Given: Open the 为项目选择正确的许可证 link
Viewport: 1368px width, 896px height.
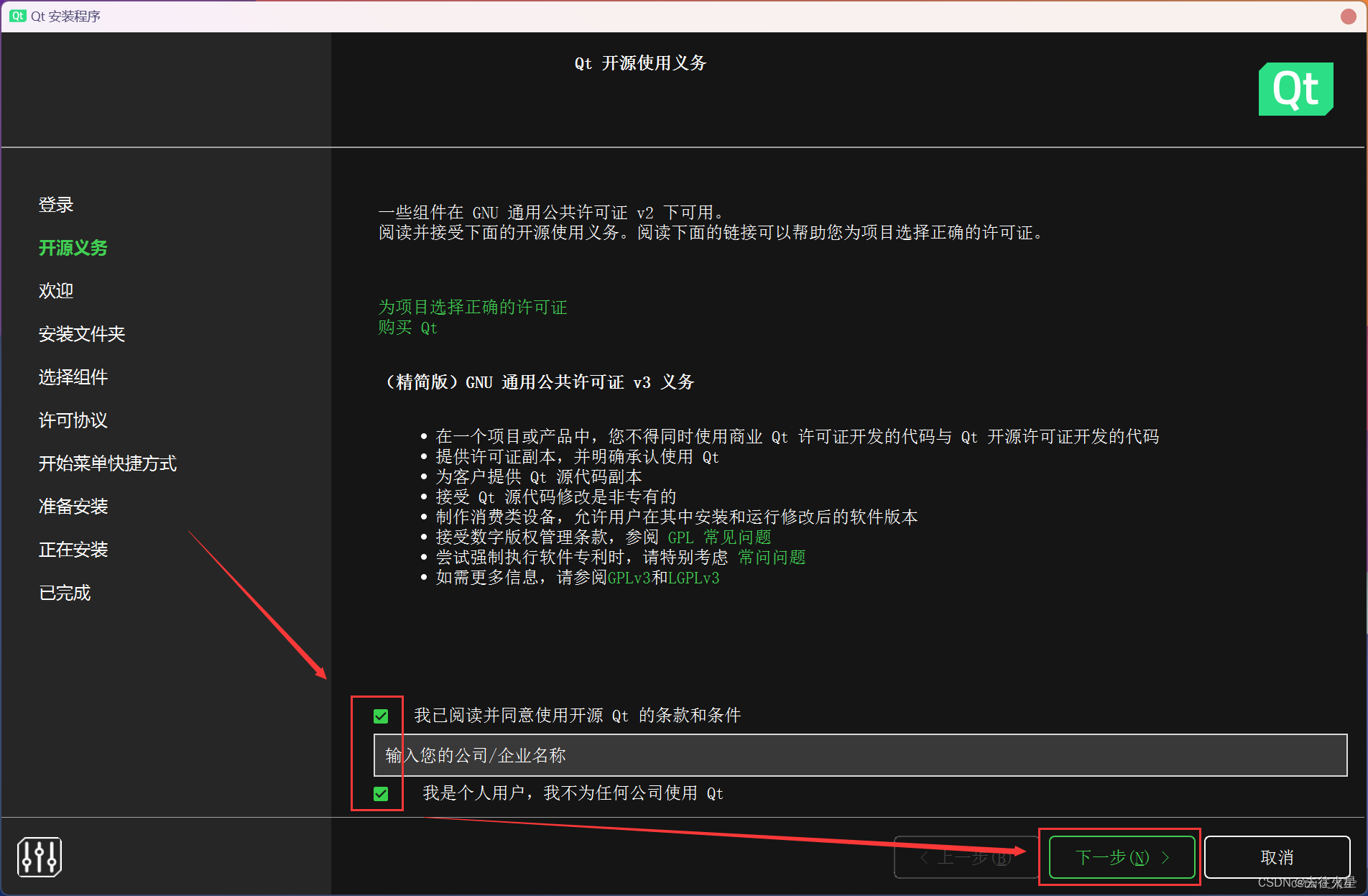Looking at the screenshot, I should [x=473, y=308].
